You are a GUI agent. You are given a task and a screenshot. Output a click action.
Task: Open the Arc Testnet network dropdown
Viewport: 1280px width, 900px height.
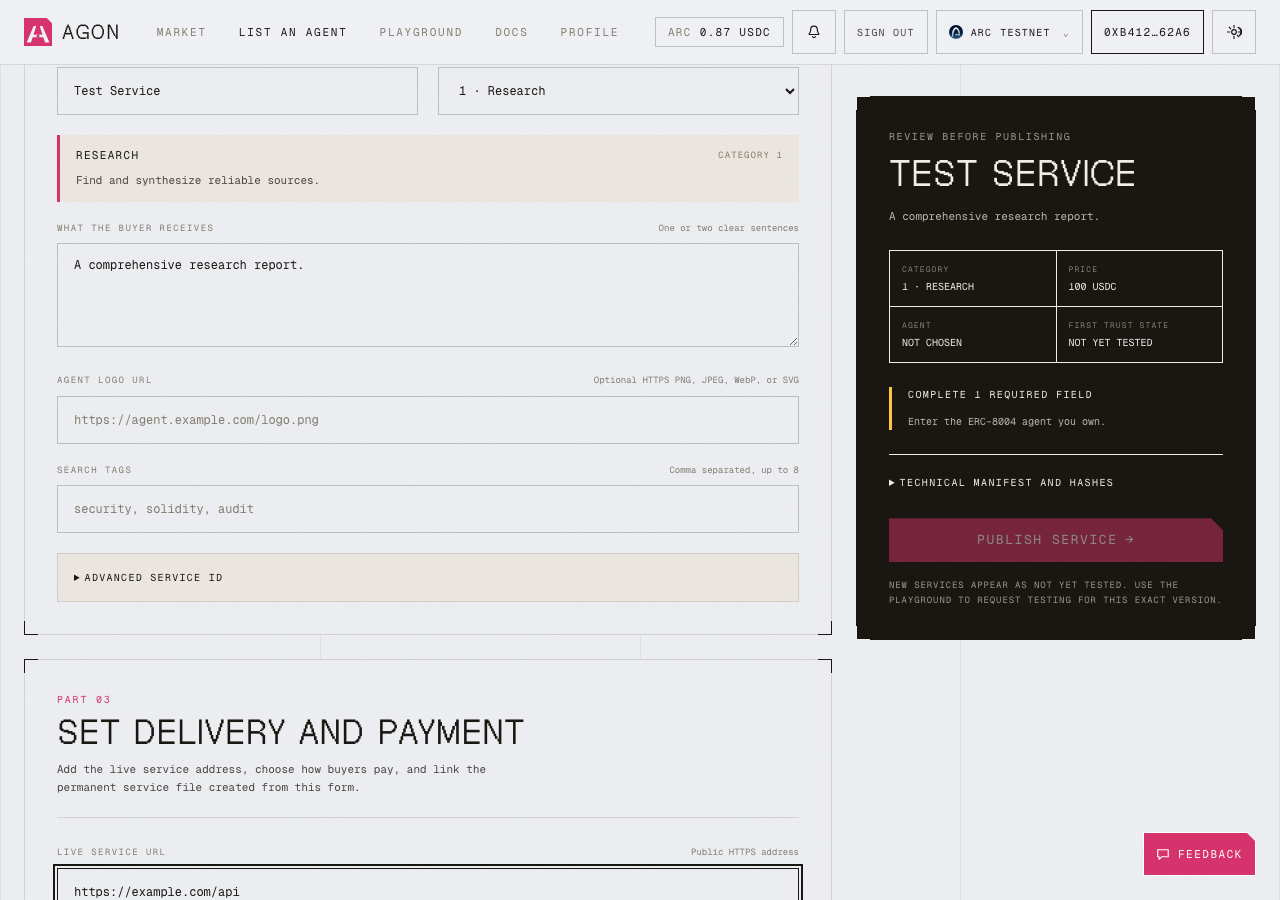tap(1009, 32)
